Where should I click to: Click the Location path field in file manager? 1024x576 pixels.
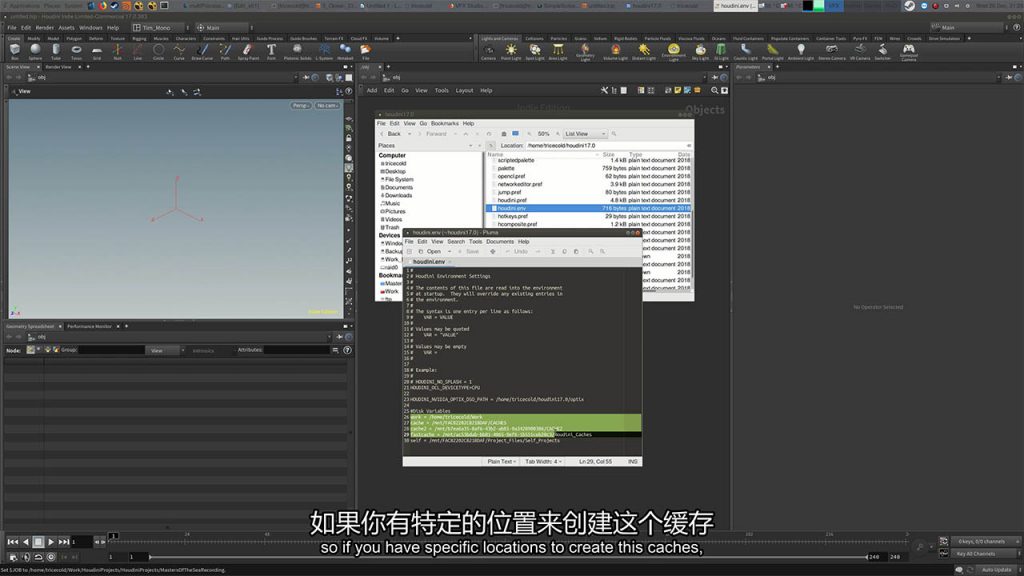[x=607, y=146]
